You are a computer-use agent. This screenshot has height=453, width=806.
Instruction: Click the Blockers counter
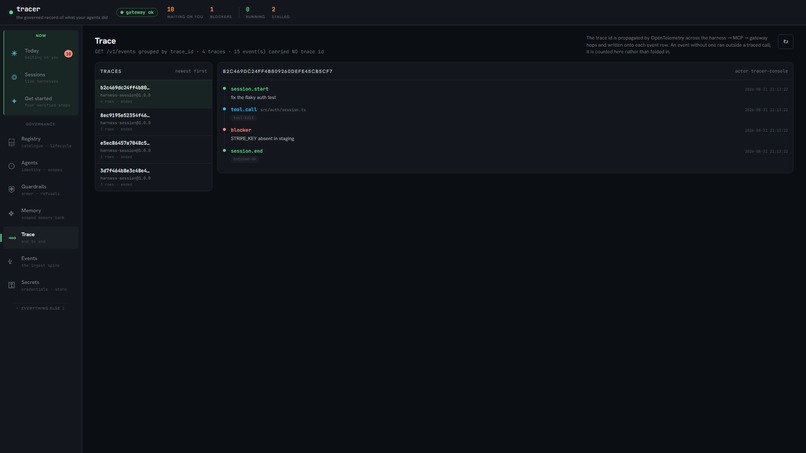[221, 13]
